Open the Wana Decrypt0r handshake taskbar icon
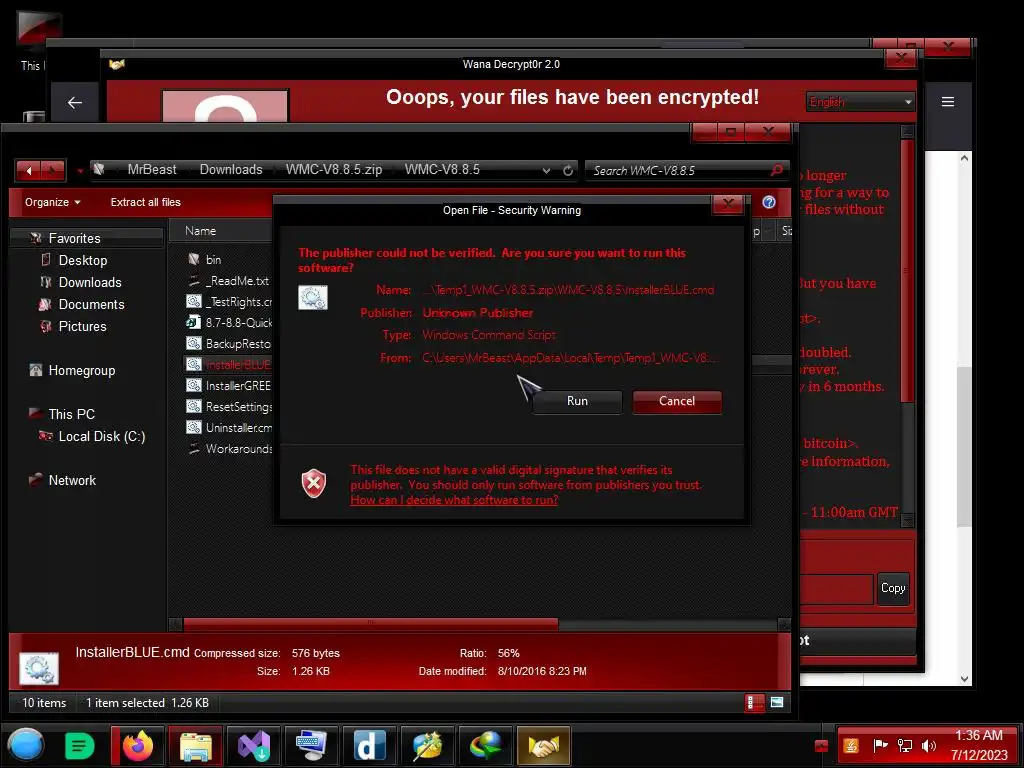The height and width of the screenshot is (768, 1024). coord(543,746)
